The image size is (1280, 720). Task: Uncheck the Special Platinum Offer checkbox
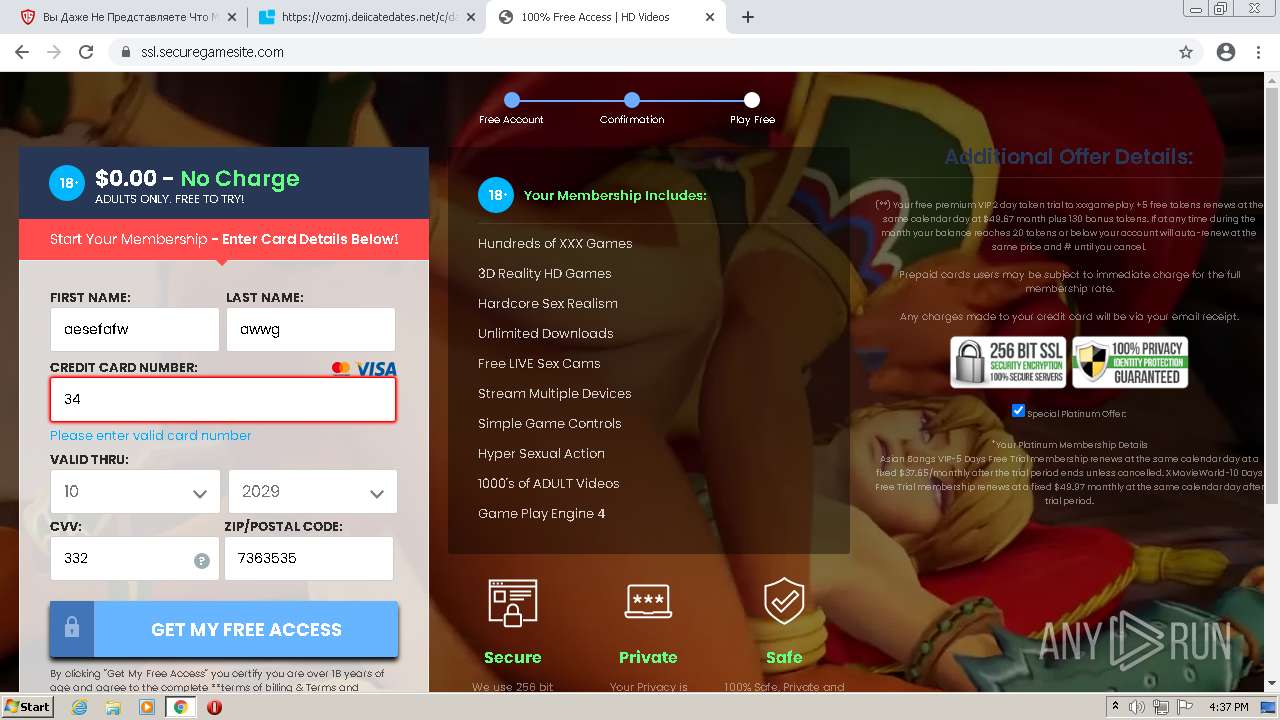(1018, 411)
